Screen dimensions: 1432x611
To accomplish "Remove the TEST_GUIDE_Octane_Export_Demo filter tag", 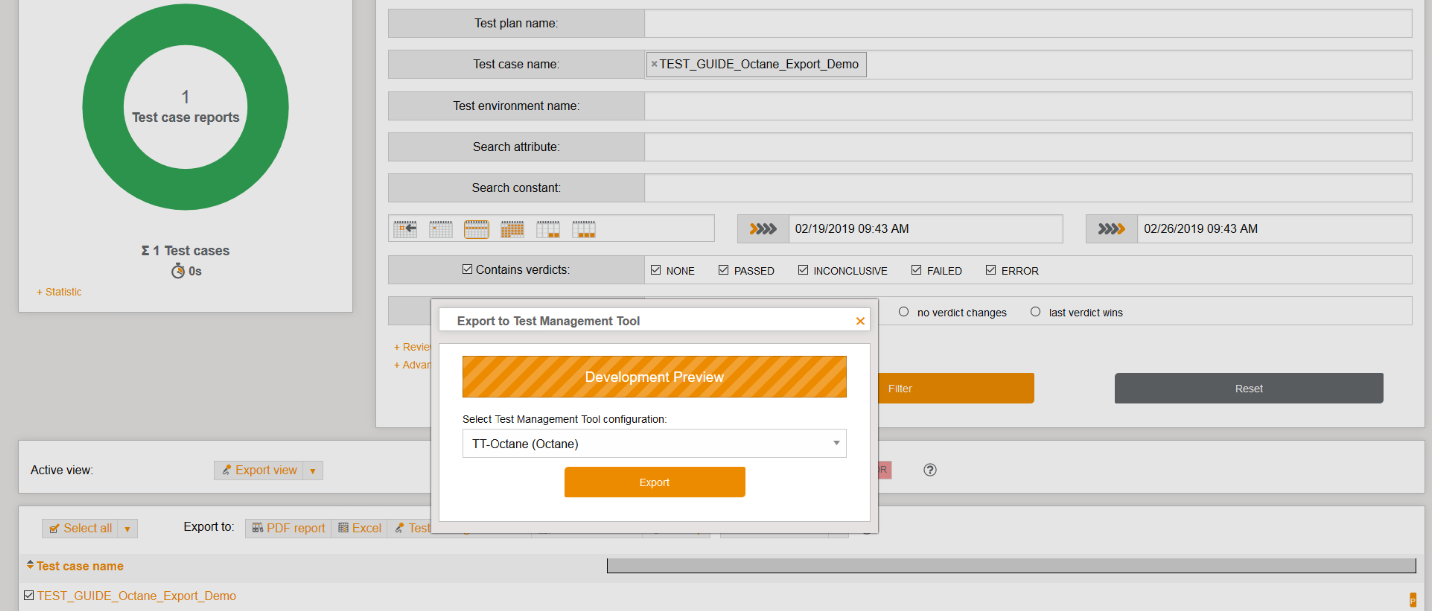I will click(x=654, y=64).
